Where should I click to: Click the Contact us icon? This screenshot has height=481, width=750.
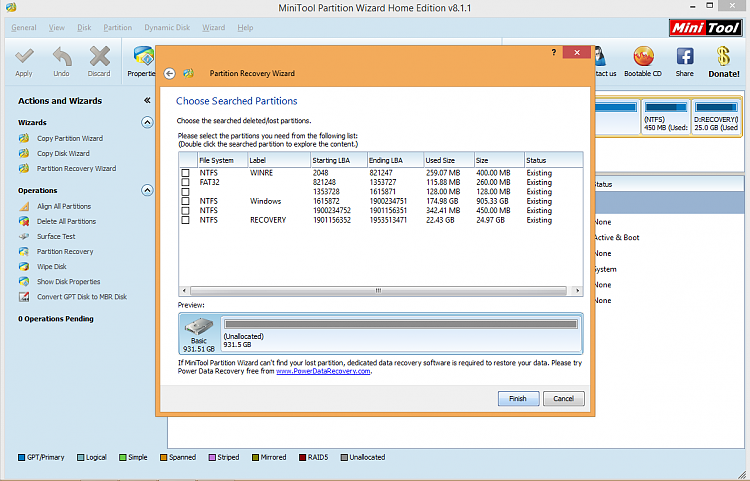pos(600,56)
